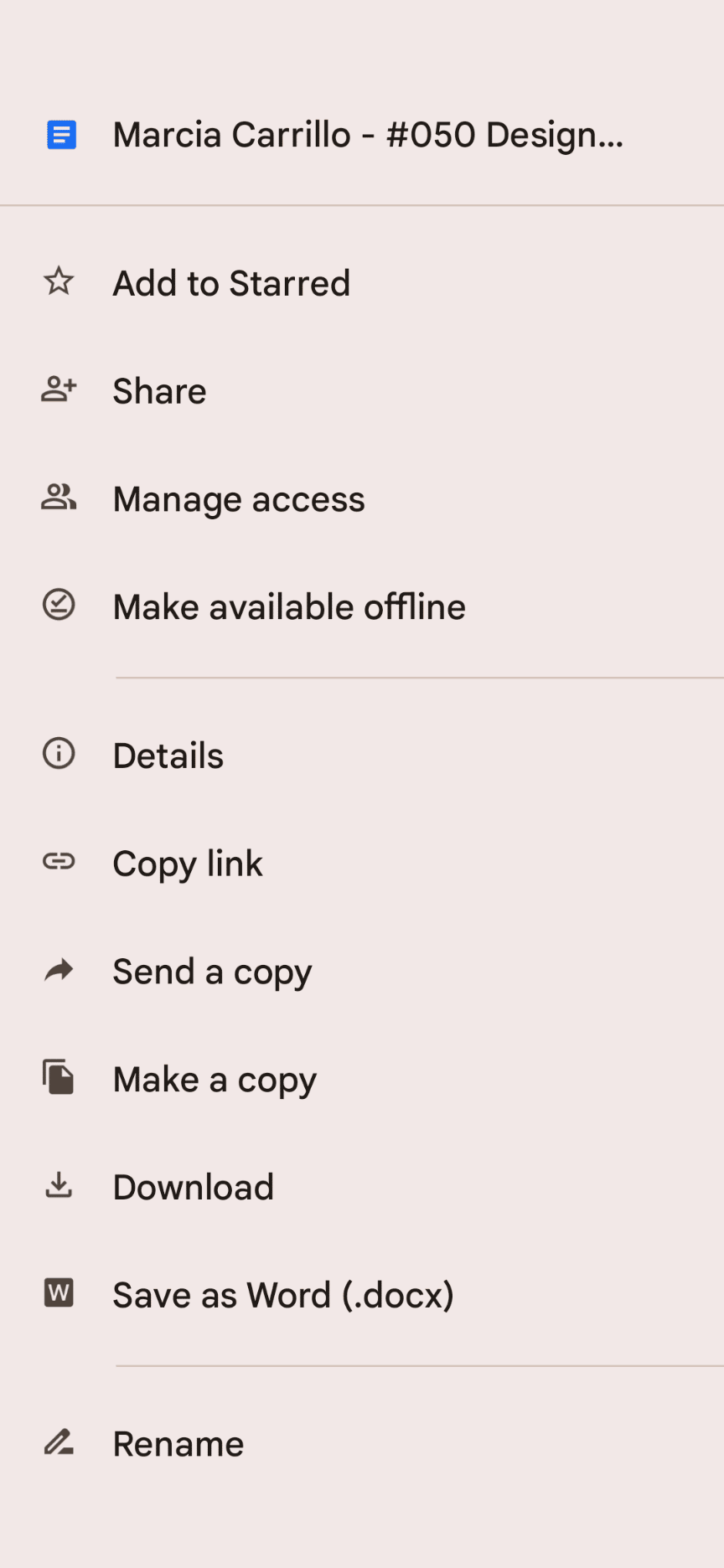Click the offline checkmark circle icon
Screen dimensions: 724x1568
[59, 605]
